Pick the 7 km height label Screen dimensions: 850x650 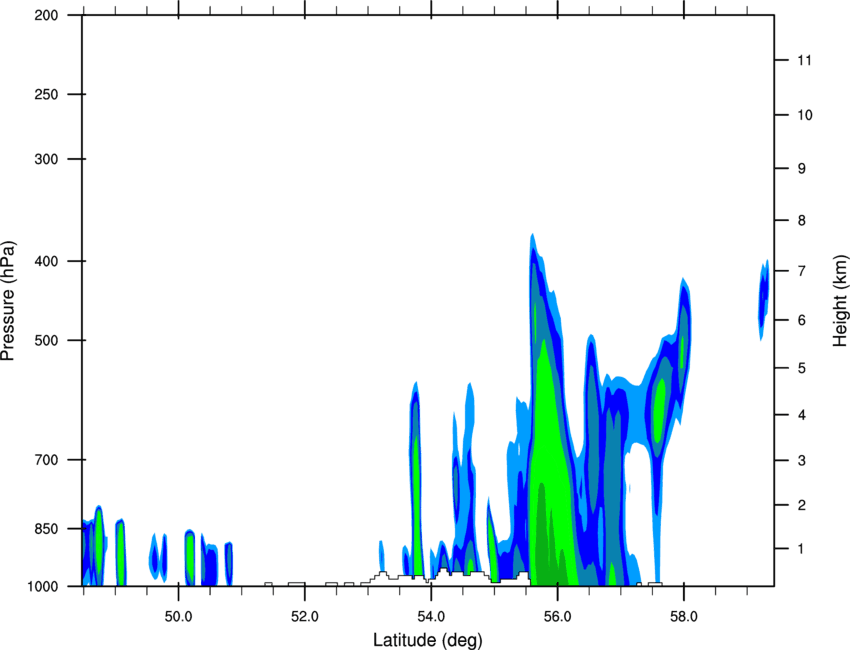coord(802,271)
